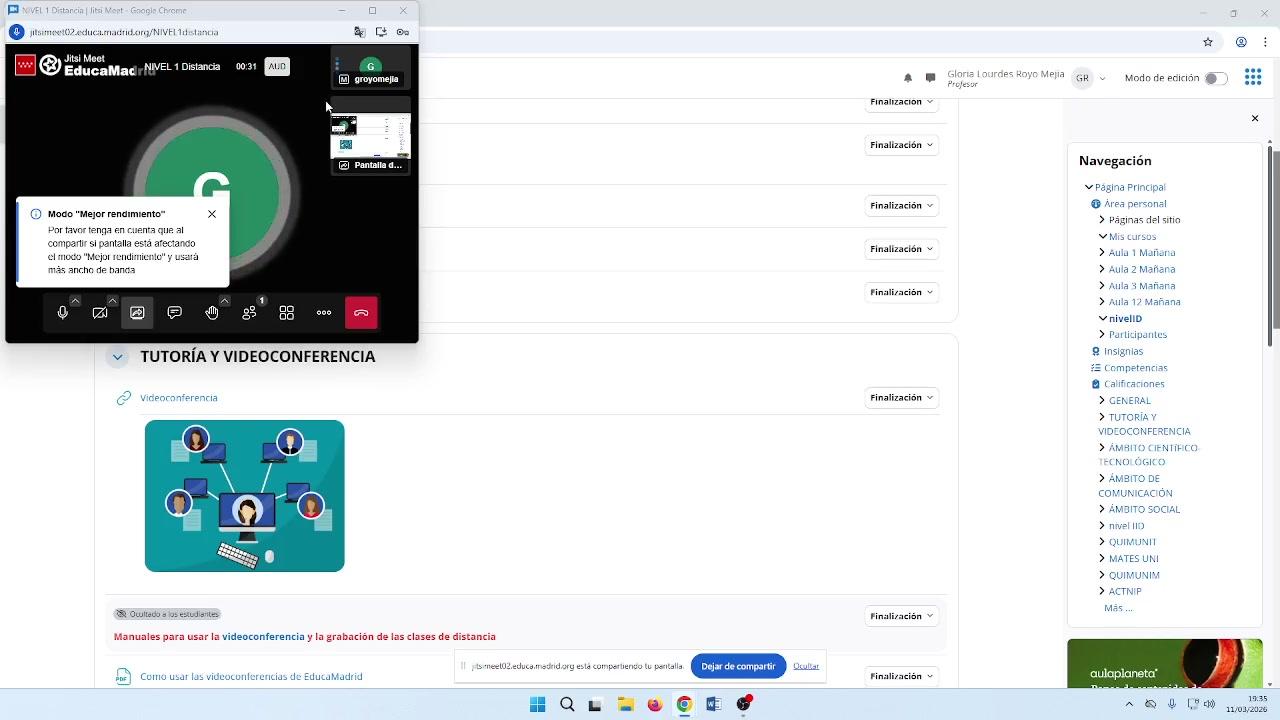This screenshot has height=720, width=1280.
Task: Open the Jitsi chat panel
Action: pyautogui.click(x=175, y=313)
